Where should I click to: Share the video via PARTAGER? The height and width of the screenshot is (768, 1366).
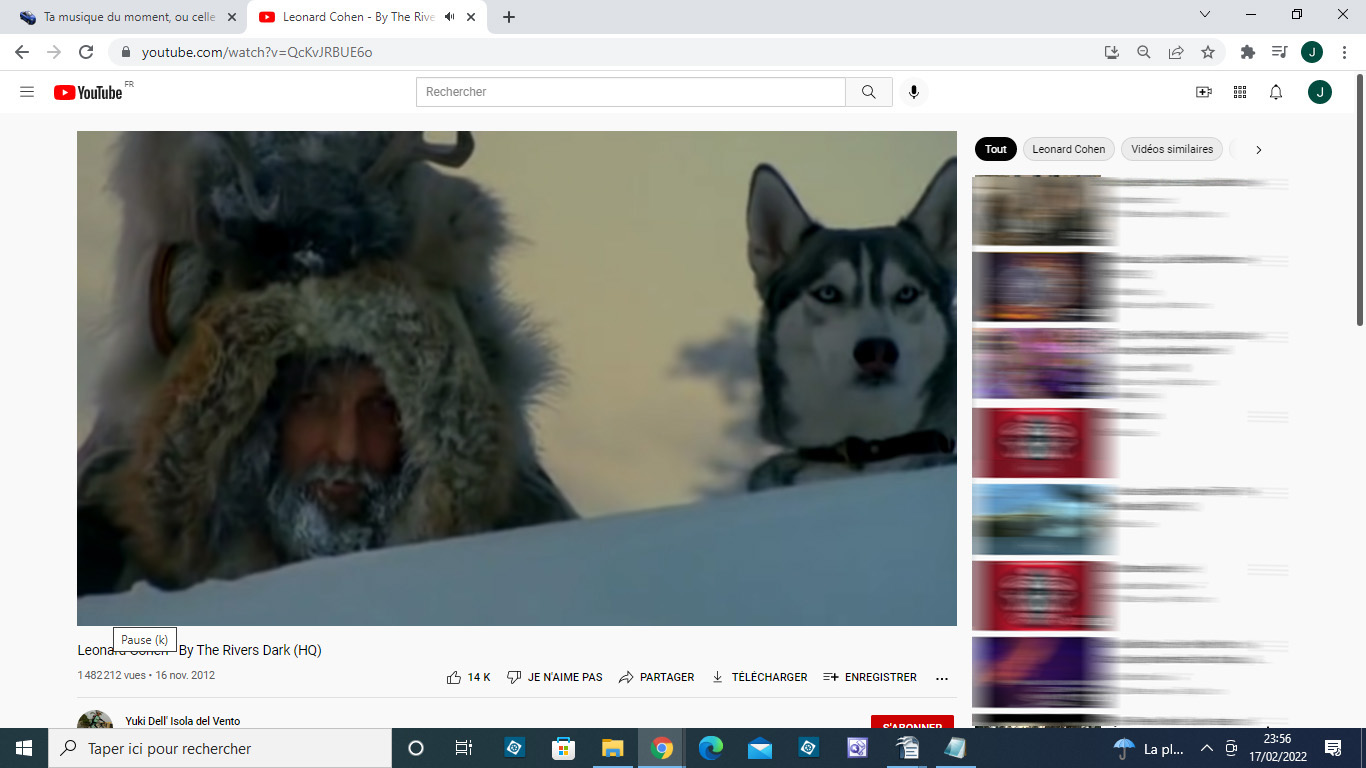coord(656,677)
